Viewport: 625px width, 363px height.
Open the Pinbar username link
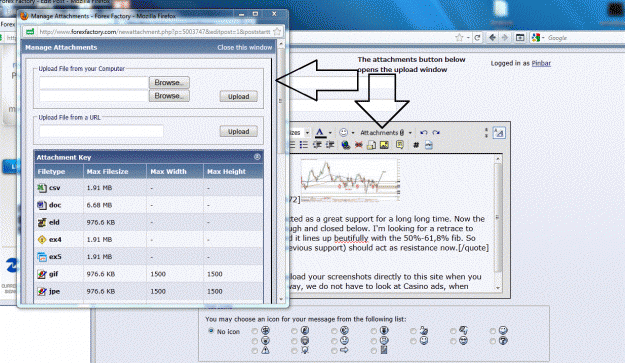(541, 63)
